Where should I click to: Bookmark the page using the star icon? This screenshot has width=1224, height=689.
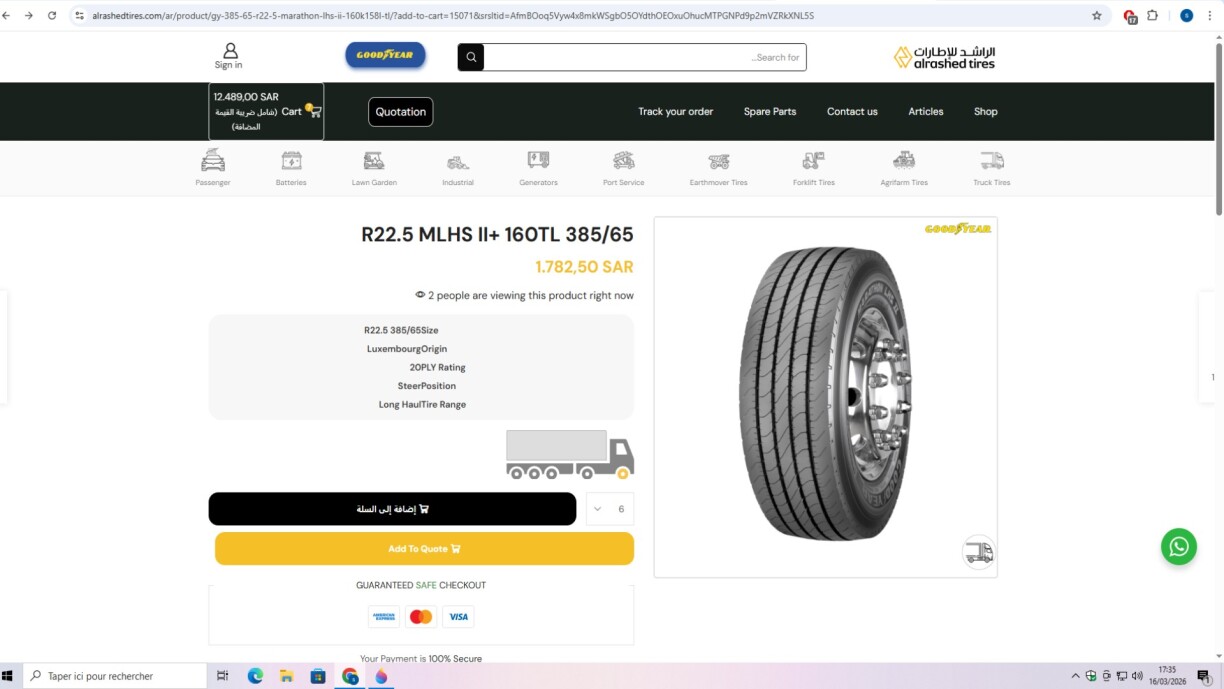click(x=1096, y=15)
